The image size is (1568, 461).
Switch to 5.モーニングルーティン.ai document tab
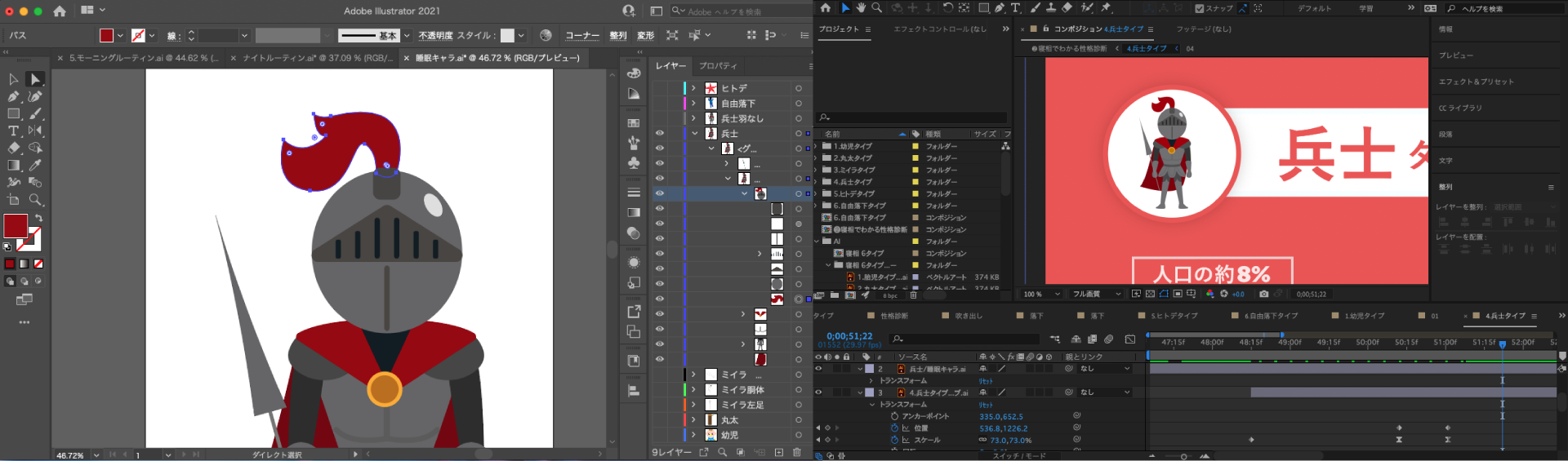[143, 58]
